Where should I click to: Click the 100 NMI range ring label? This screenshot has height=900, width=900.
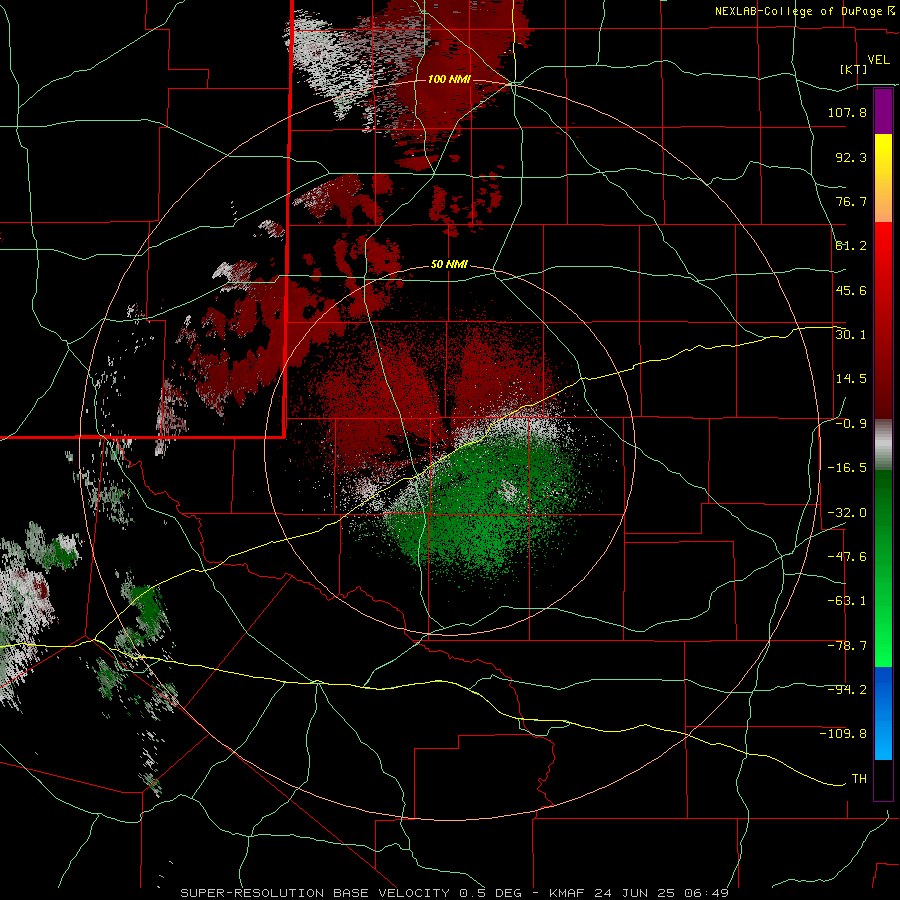(449, 79)
